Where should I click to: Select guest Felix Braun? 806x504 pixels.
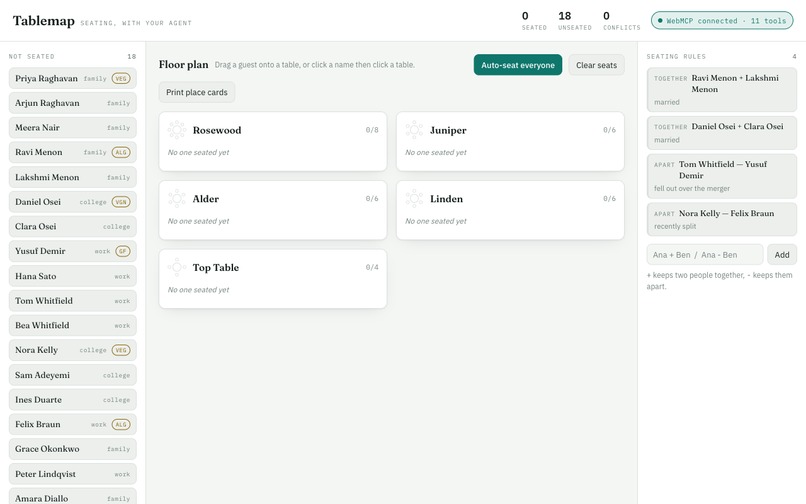(72, 425)
